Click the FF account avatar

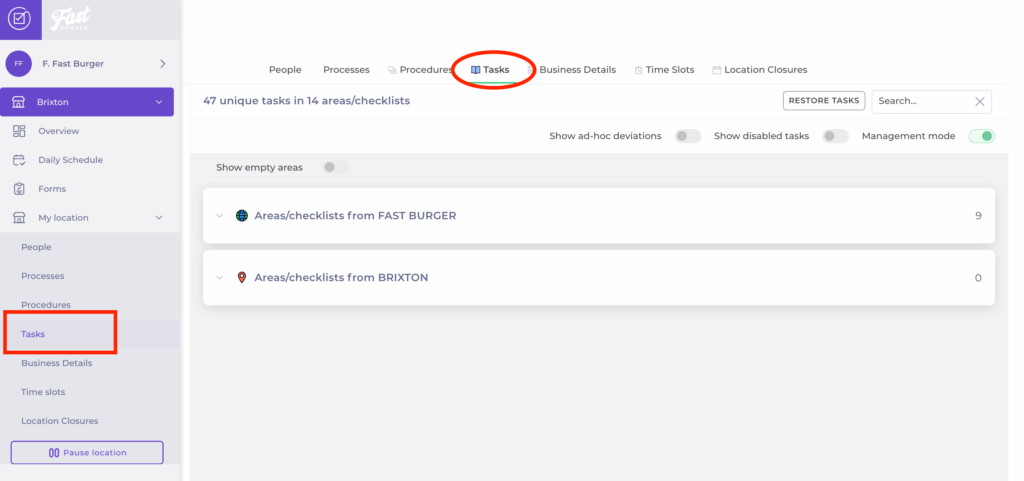(x=19, y=64)
